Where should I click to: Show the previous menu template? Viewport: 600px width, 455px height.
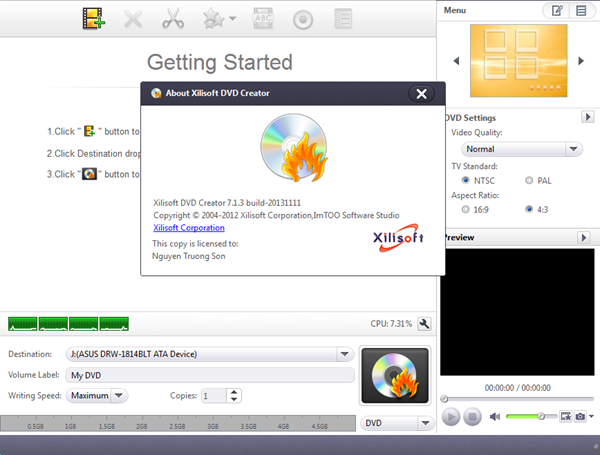click(x=456, y=61)
